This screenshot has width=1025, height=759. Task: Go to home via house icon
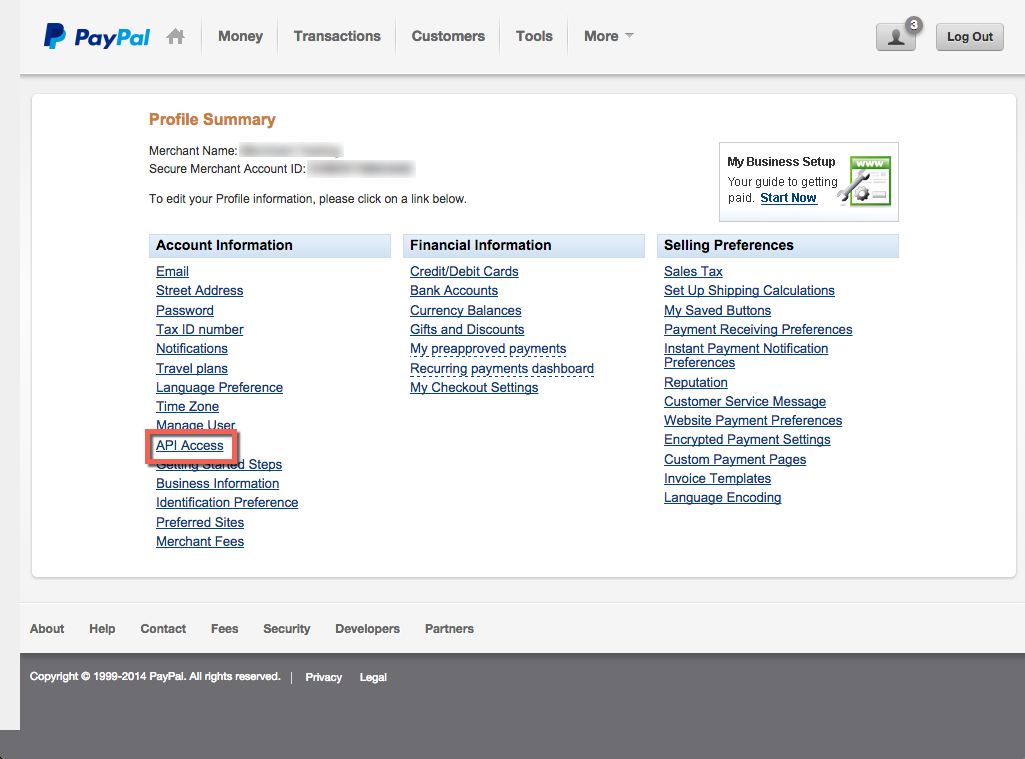tap(175, 36)
